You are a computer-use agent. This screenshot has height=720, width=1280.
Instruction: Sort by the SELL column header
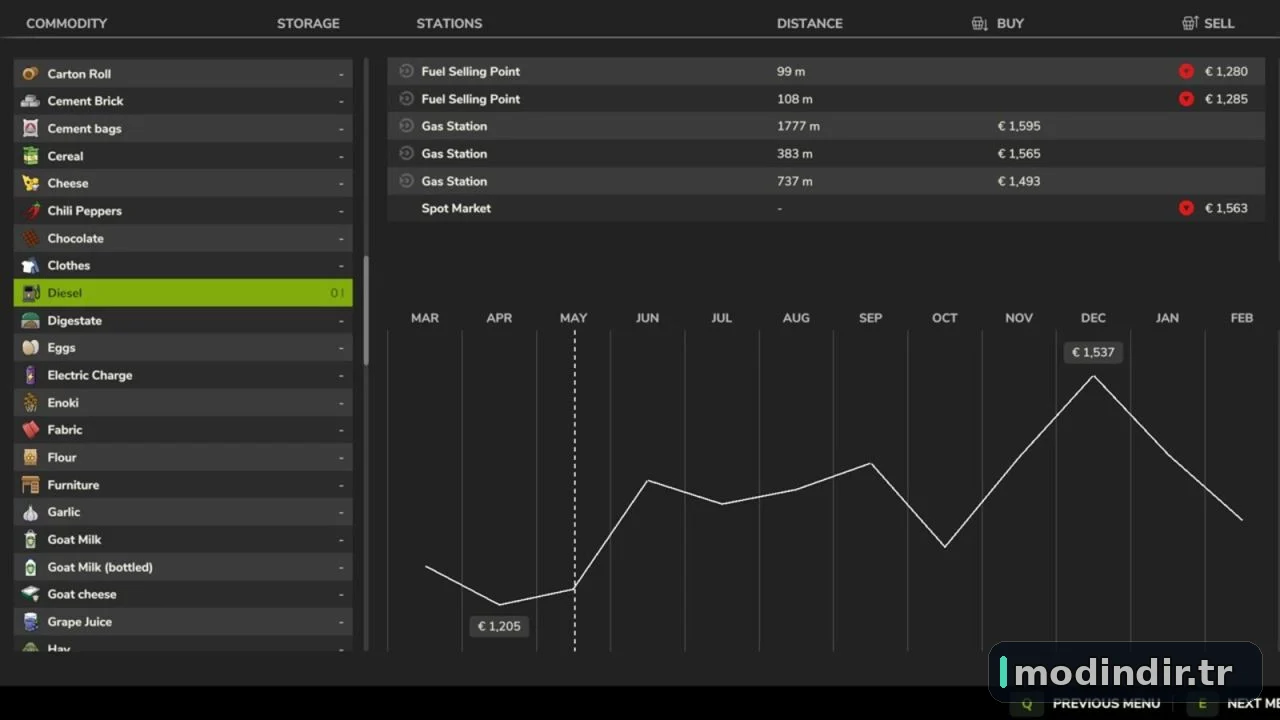click(1208, 23)
